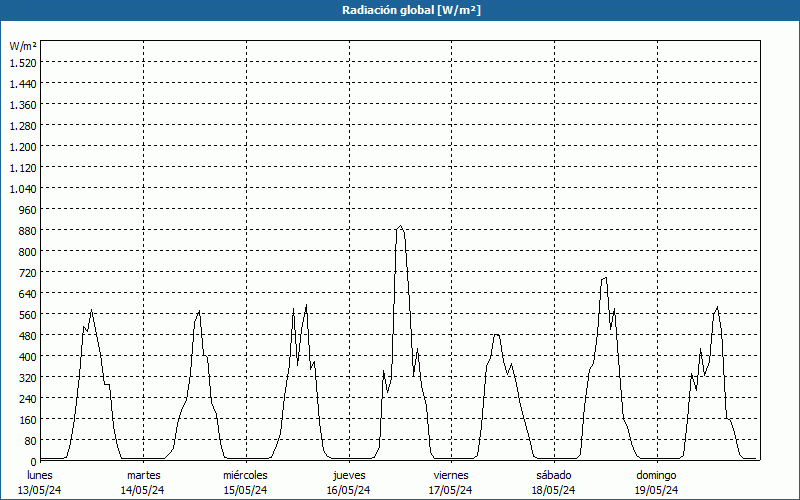The width and height of the screenshot is (800, 500).
Task: Click the 240 y-axis value
Action: pos(28,399)
